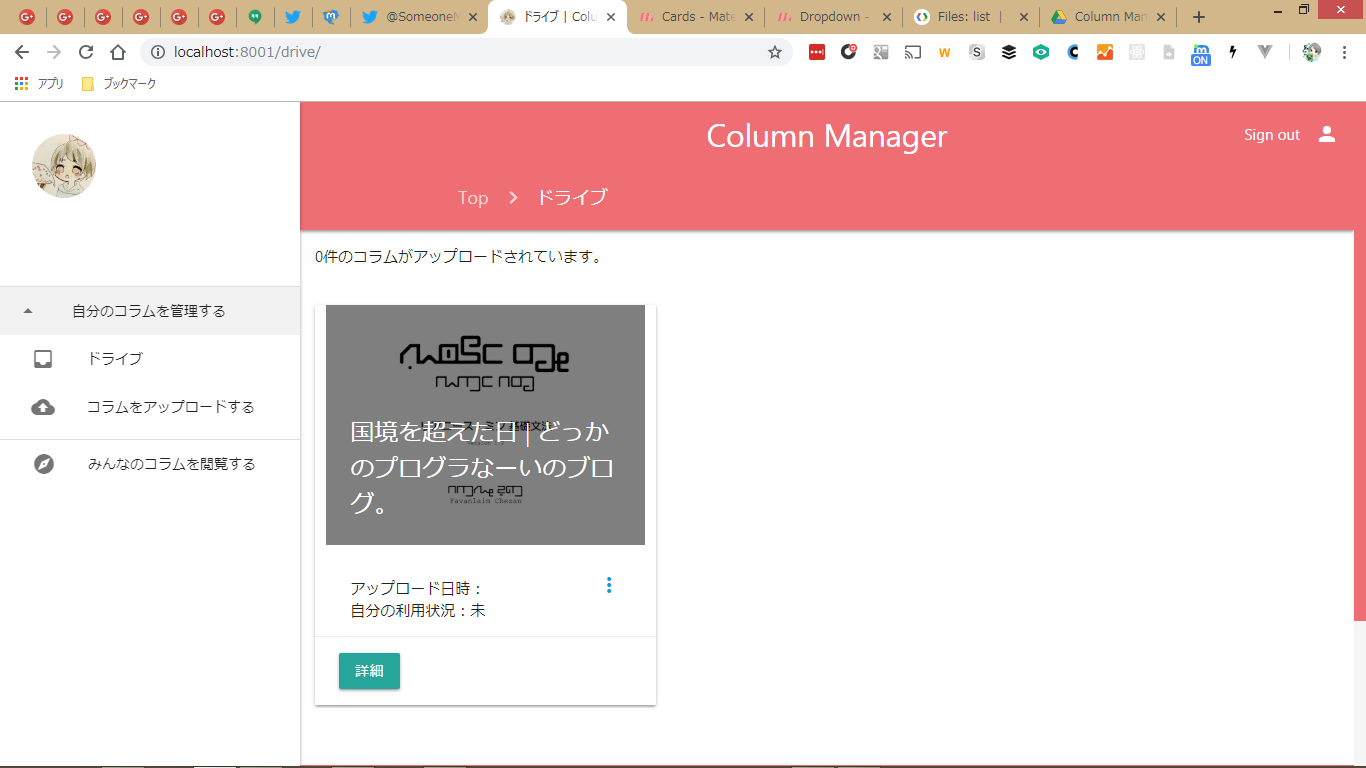Go to the browser home page icon
1366x768 pixels.
point(118,52)
